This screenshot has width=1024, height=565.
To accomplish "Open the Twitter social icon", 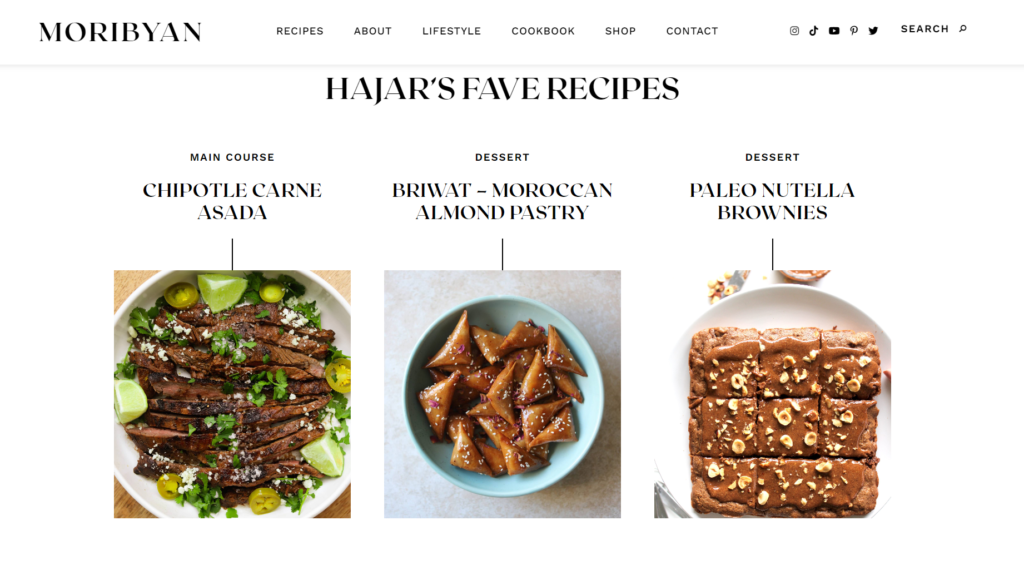I will (x=873, y=31).
